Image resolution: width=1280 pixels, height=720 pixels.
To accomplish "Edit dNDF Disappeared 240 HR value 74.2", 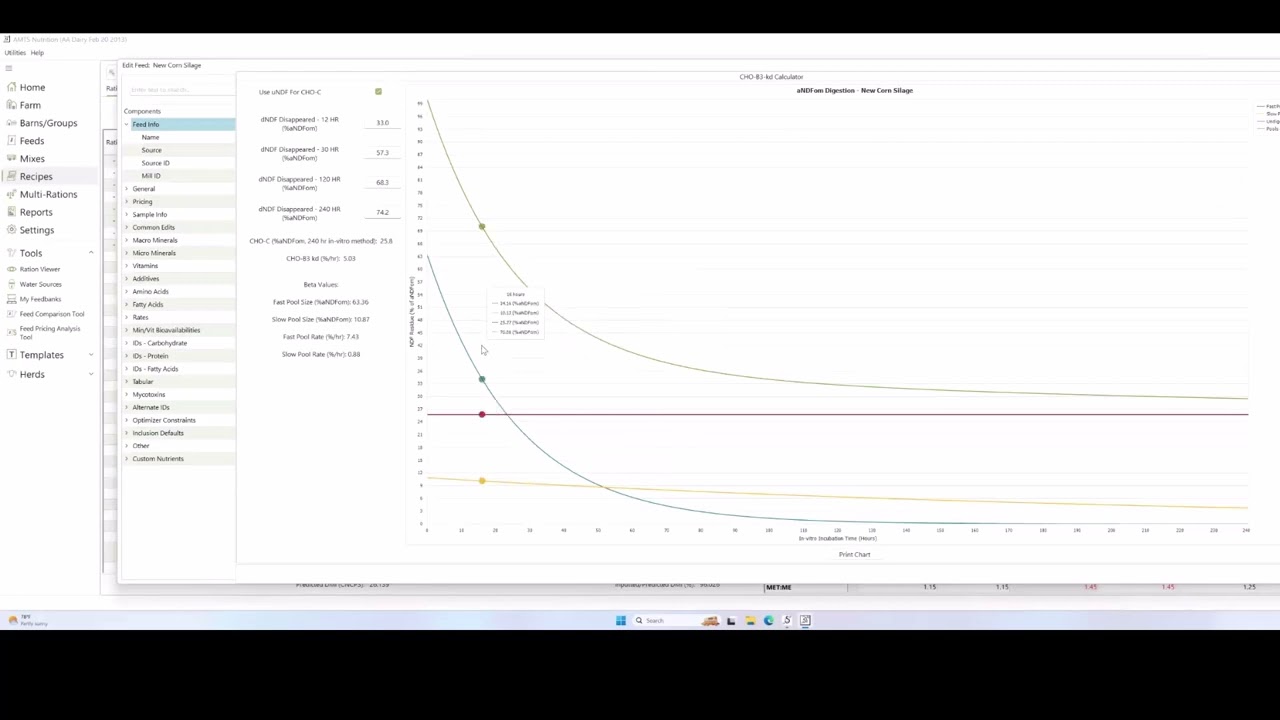I will tap(382, 213).
